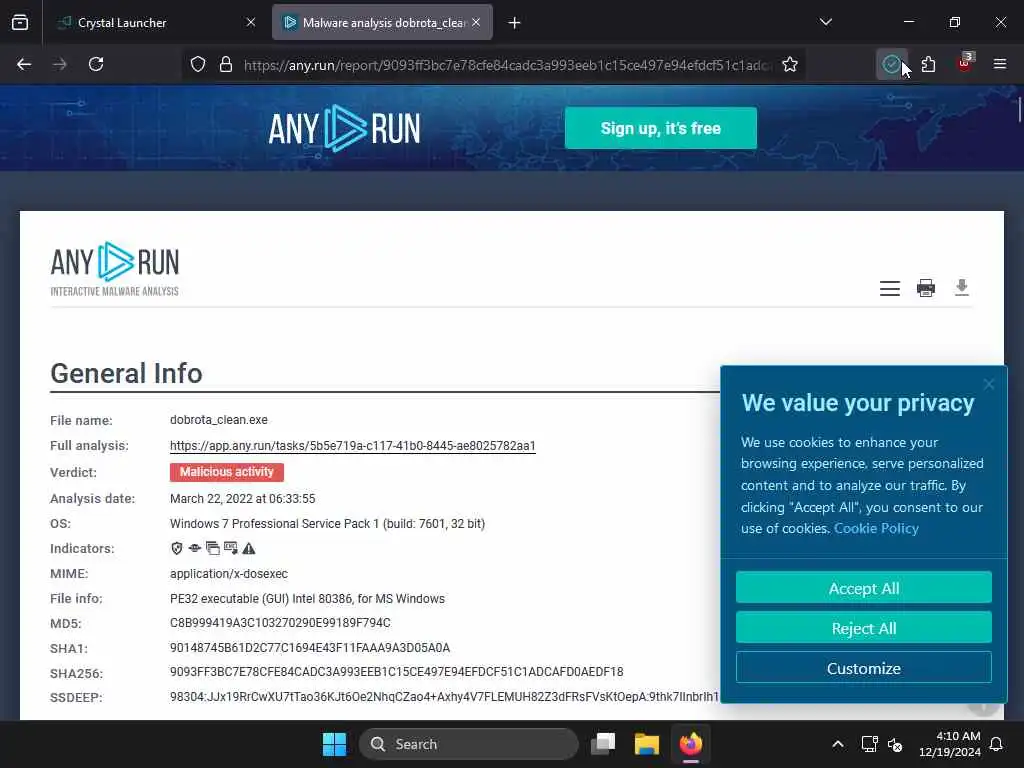
Task: Click the ANY.RUN logo in the banner
Action: (344, 129)
